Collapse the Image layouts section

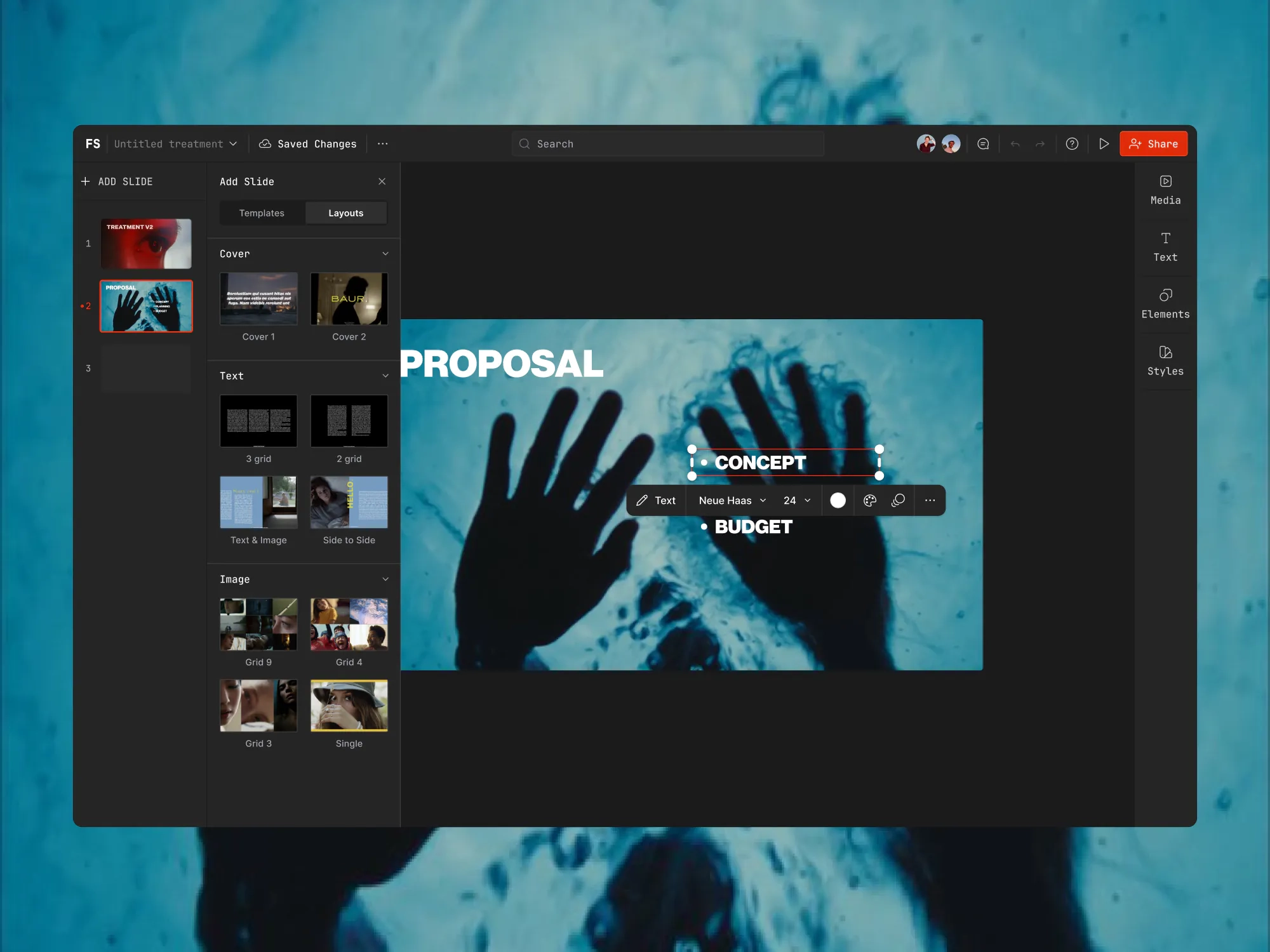click(385, 579)
